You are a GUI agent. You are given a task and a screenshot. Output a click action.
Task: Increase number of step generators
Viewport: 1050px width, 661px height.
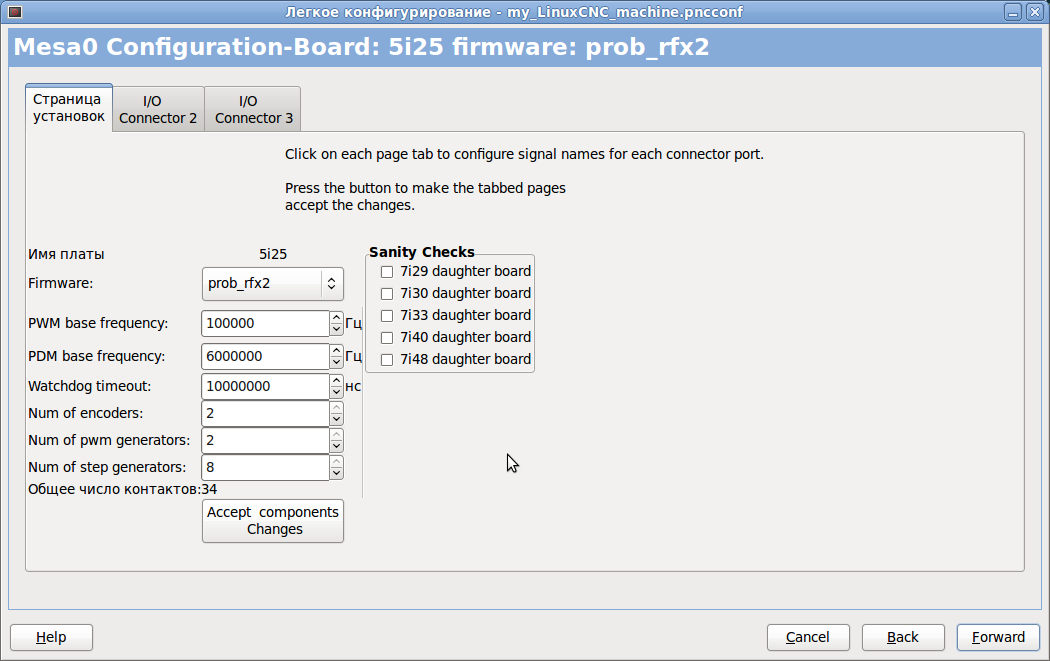pos(336,461)
